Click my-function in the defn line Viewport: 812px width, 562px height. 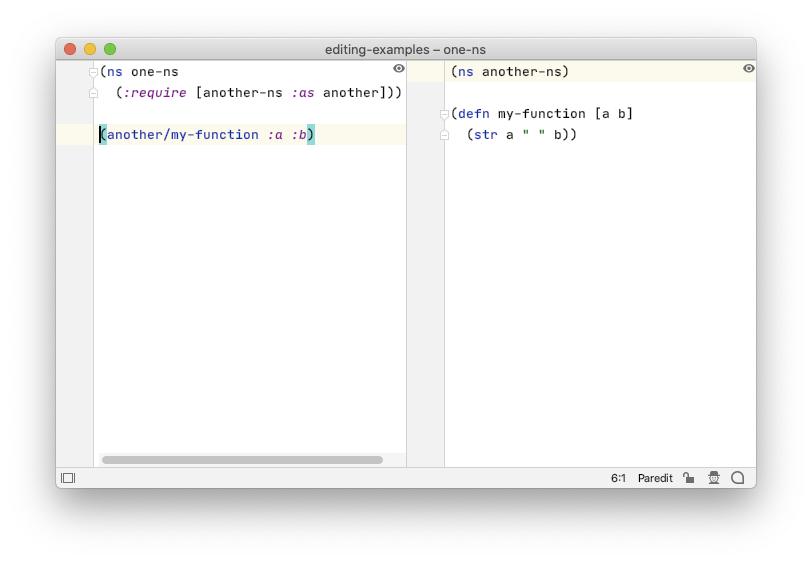(x=542, y=114)
